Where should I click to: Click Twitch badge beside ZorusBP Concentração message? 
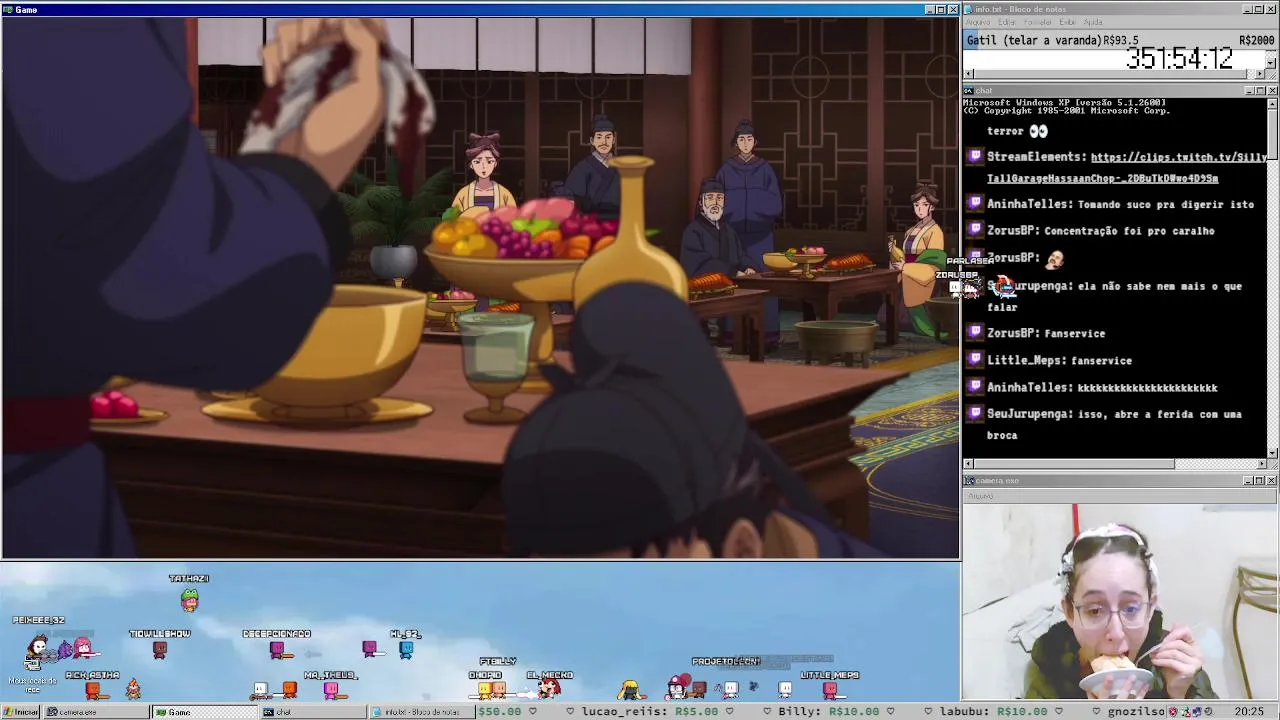coord(976,231)
